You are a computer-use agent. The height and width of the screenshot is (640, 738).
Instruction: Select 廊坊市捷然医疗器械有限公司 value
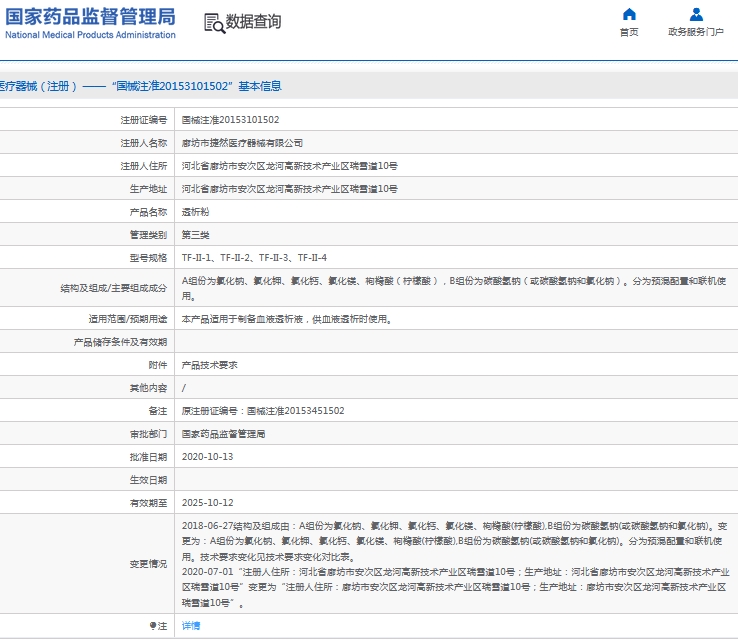(x=242, y=143)
